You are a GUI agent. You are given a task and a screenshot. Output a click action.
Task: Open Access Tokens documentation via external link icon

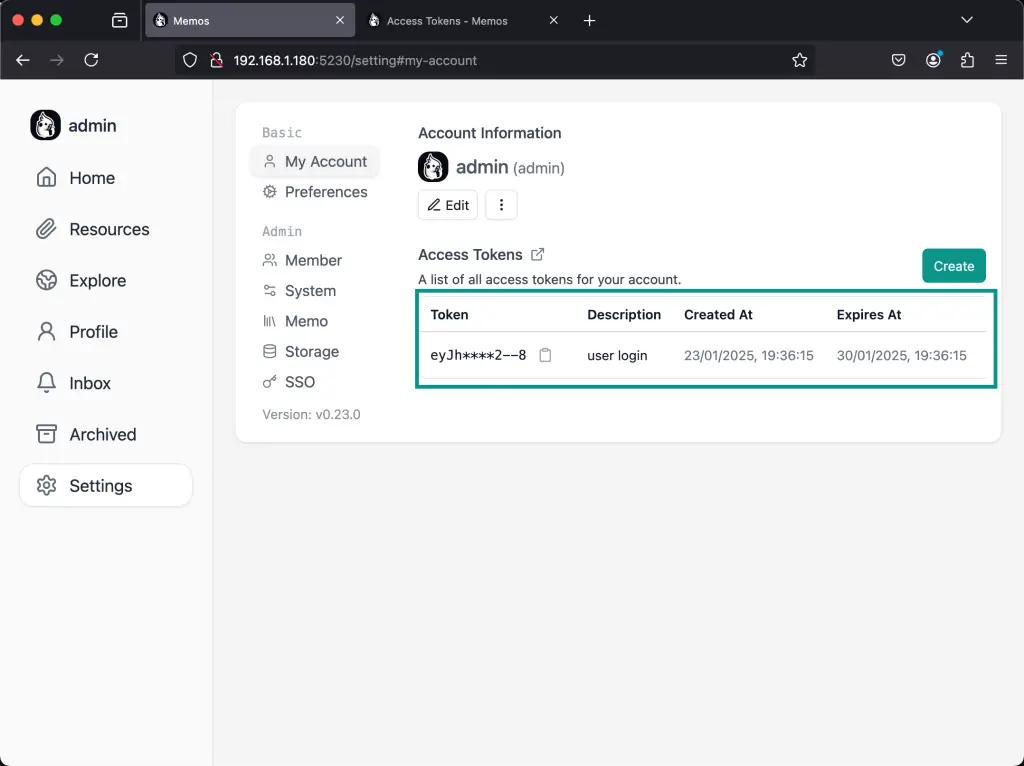538,254
